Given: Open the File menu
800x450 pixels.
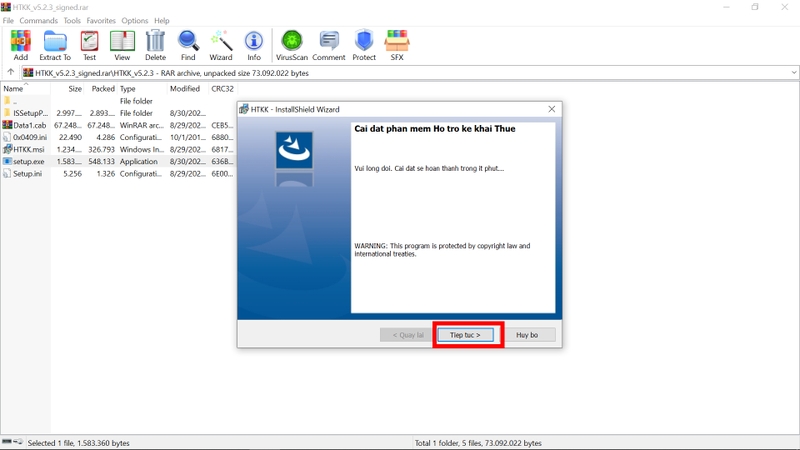Looking at the screenshot, I should point(8,20).
